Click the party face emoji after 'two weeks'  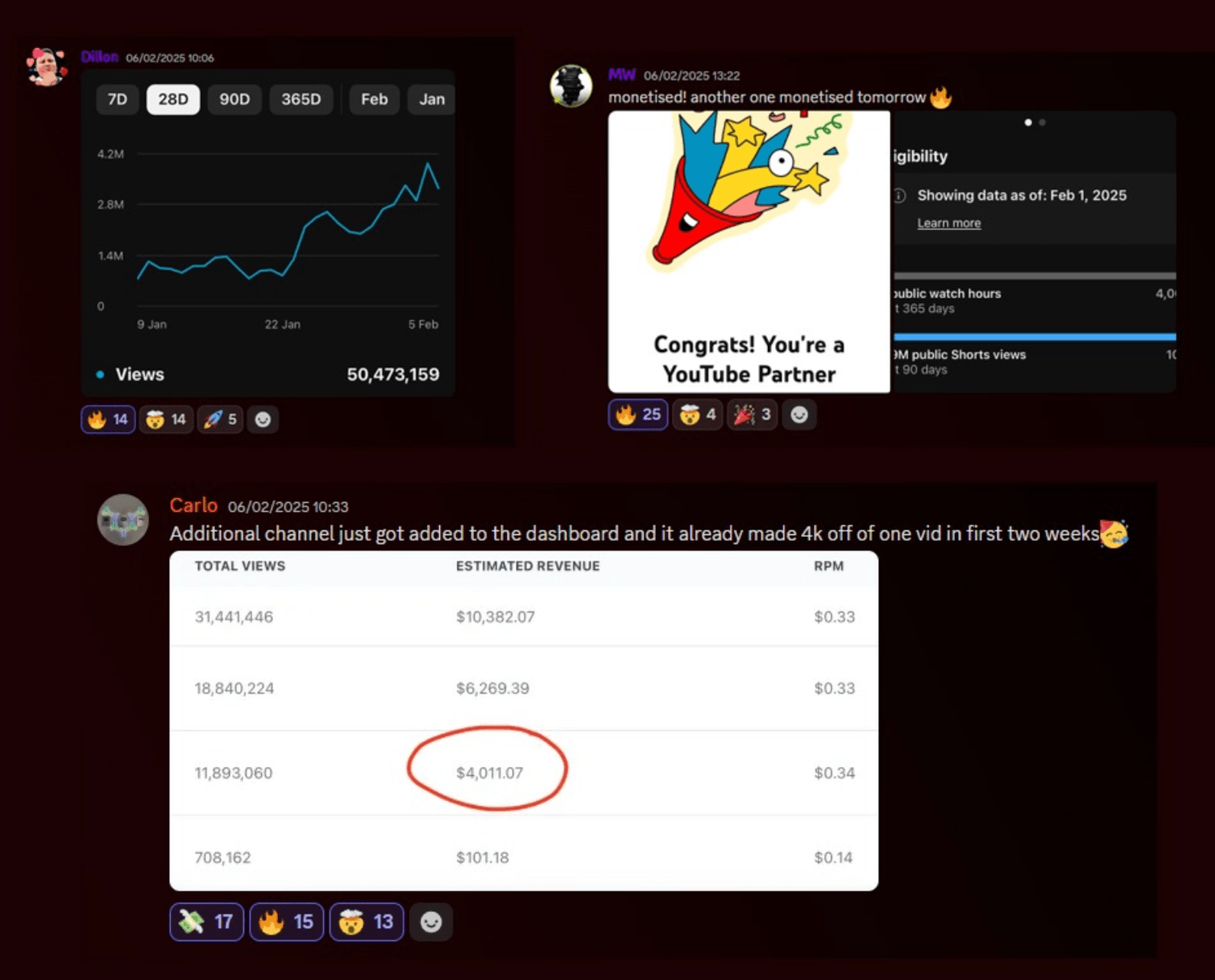point(1115,533)
